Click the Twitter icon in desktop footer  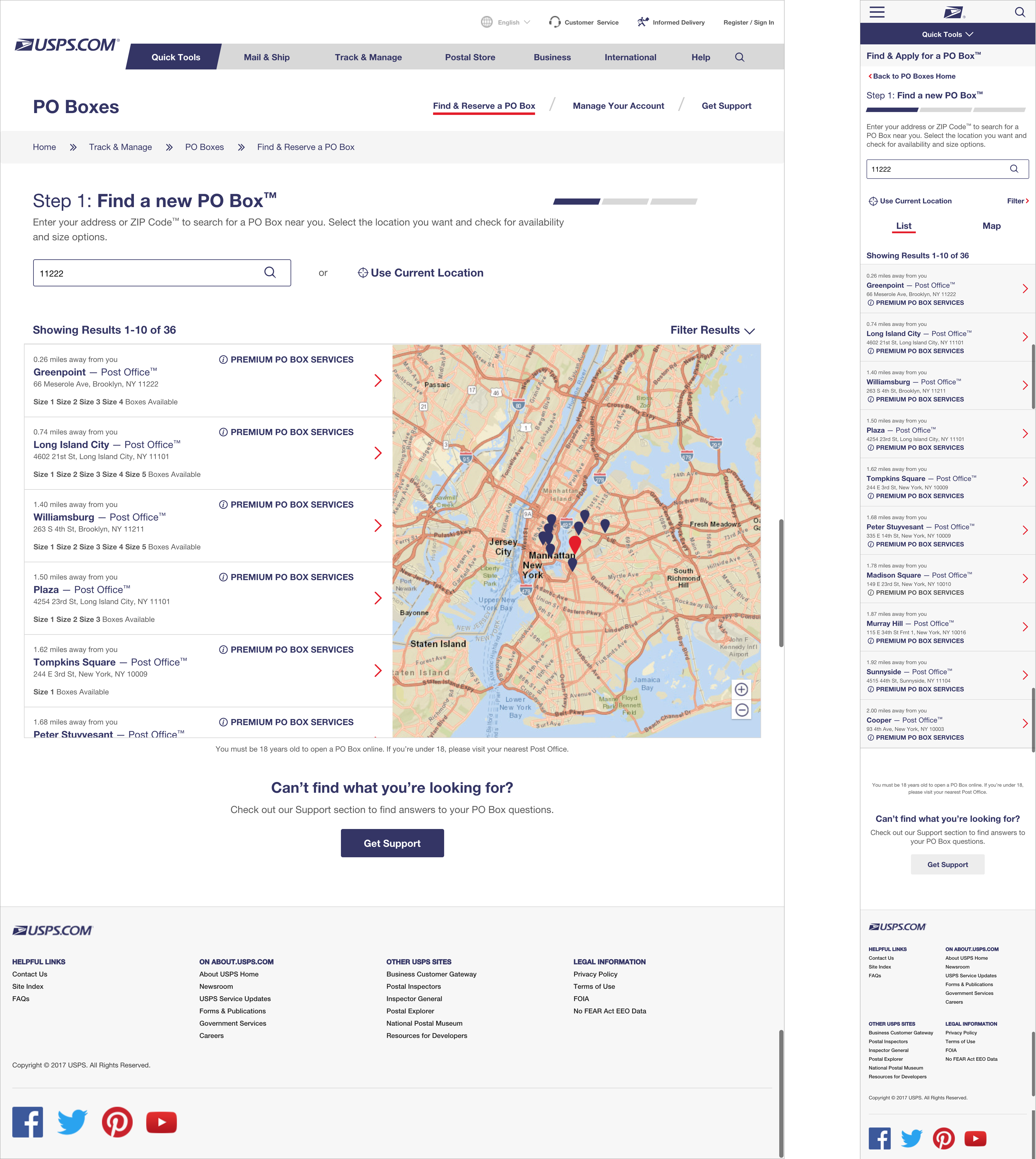[72, 1122]
